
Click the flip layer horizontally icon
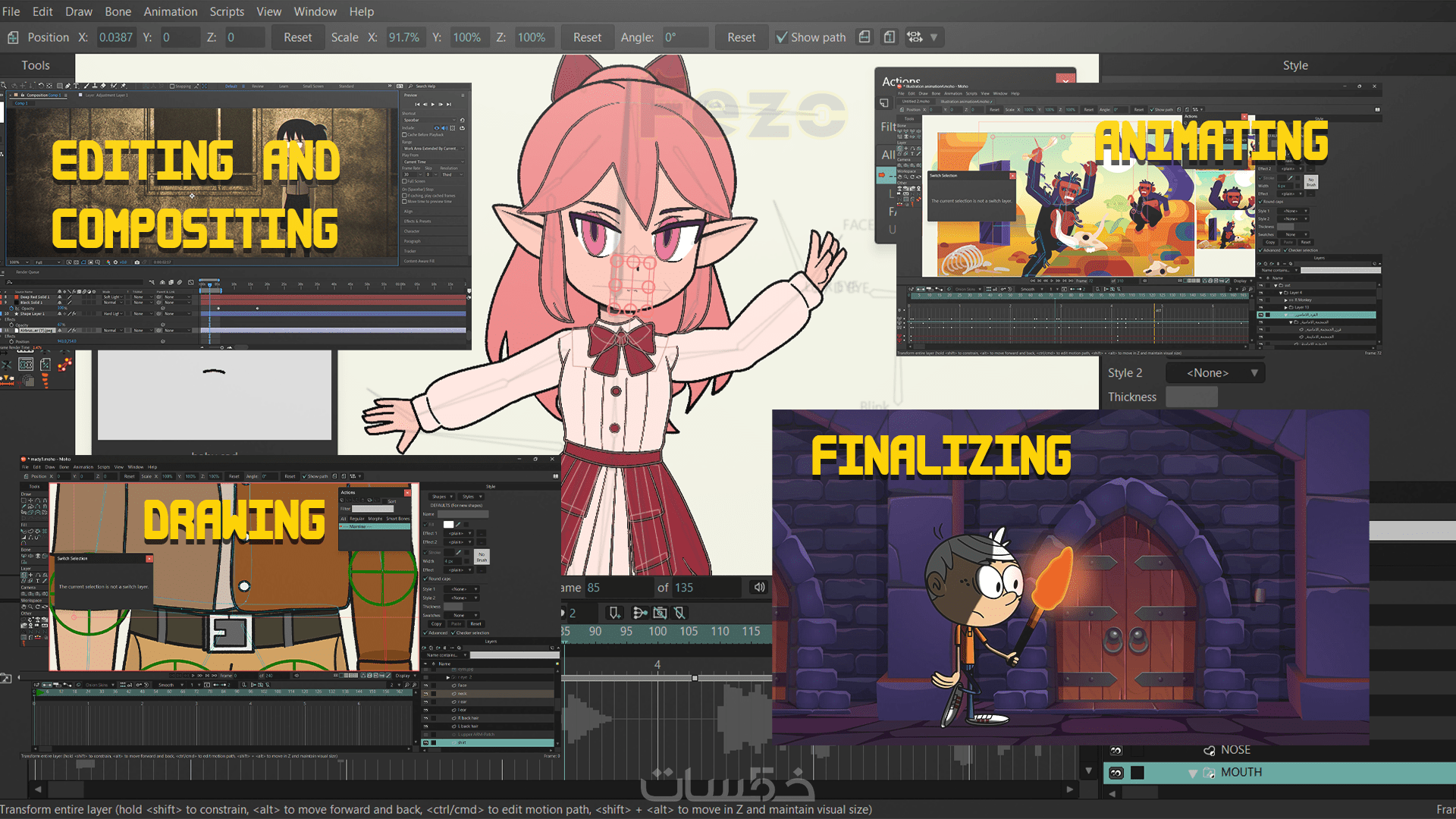864,37
